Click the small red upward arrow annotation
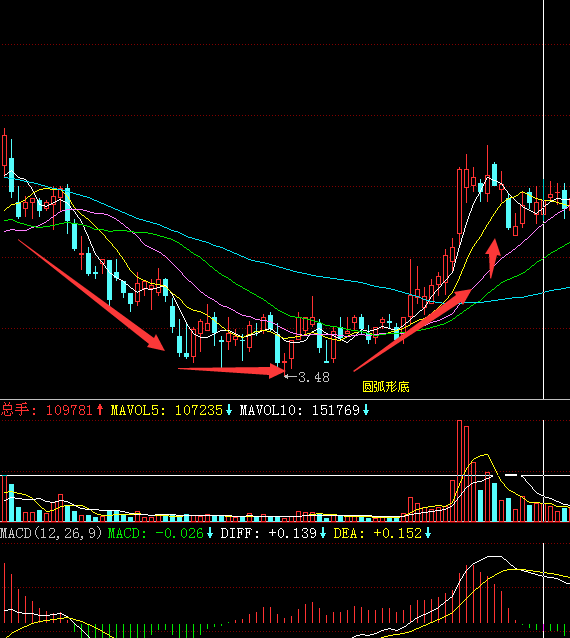 (493, 258)
